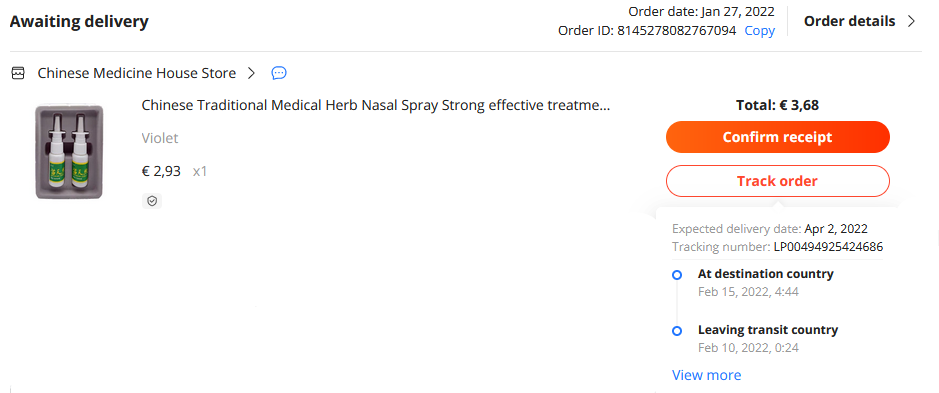Click the Leaving transit country timeline dot
The image size is (939, 393).
(677, 331)
